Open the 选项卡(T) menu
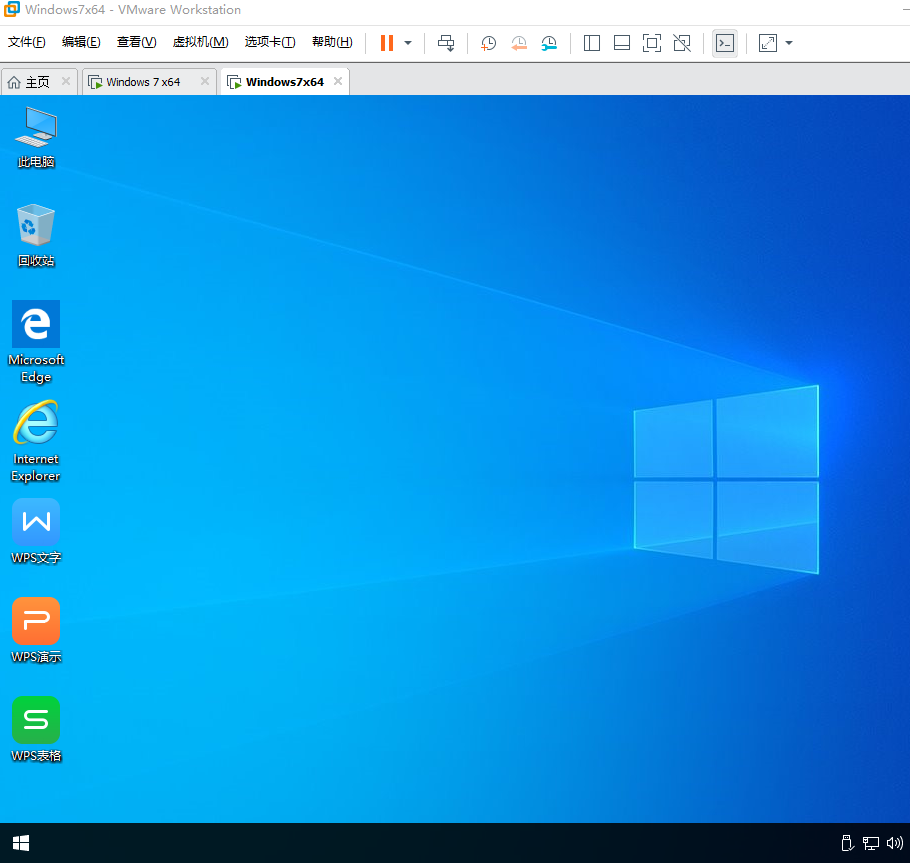This screenshot has height=863, width=910. (x=270, y=42)
